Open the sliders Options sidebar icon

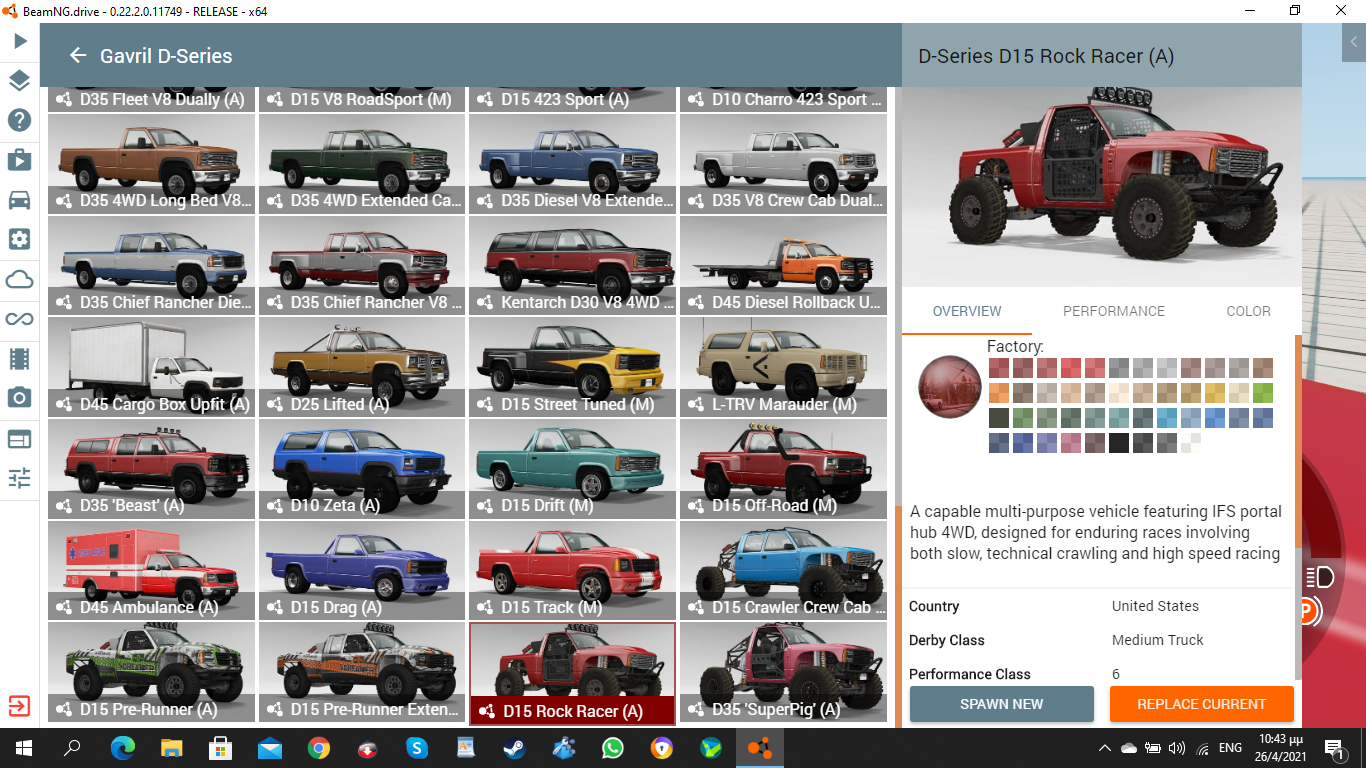pos(19,478)
